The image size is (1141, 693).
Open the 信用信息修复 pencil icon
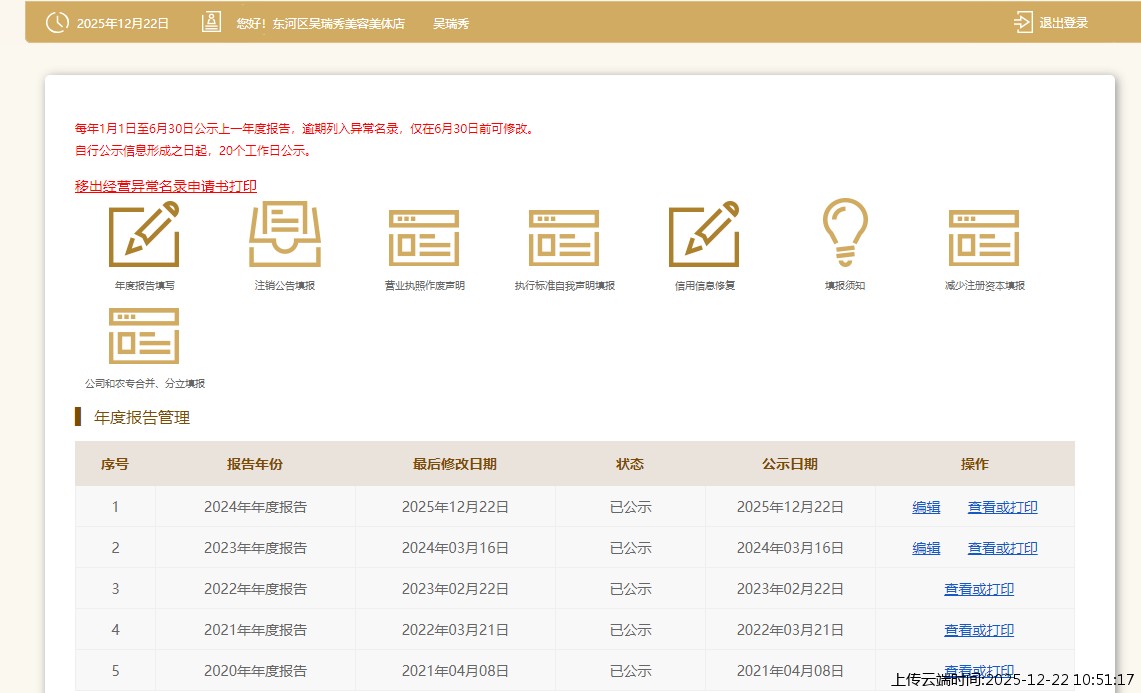pyautogui.click(x=704, y=234)
